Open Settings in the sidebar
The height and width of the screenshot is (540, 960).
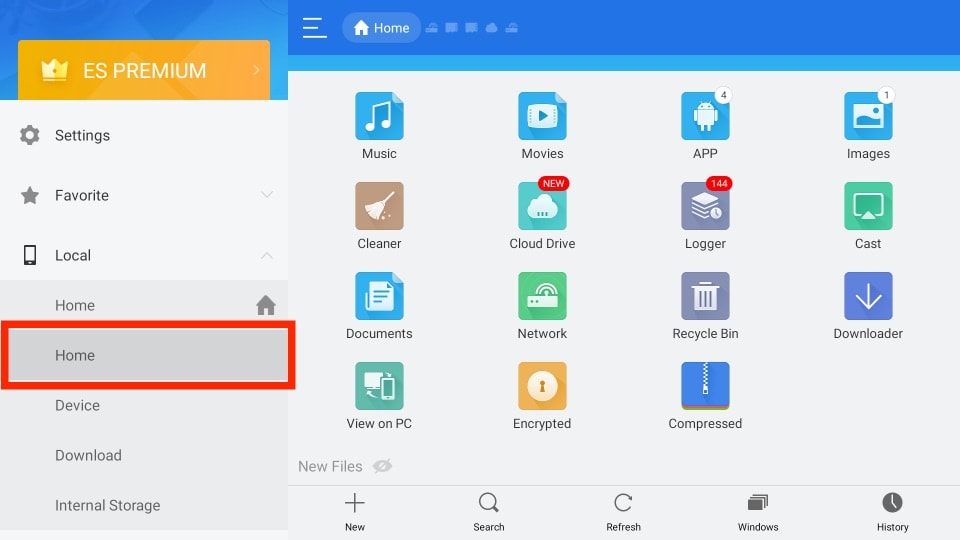click(x=144, y=135)
